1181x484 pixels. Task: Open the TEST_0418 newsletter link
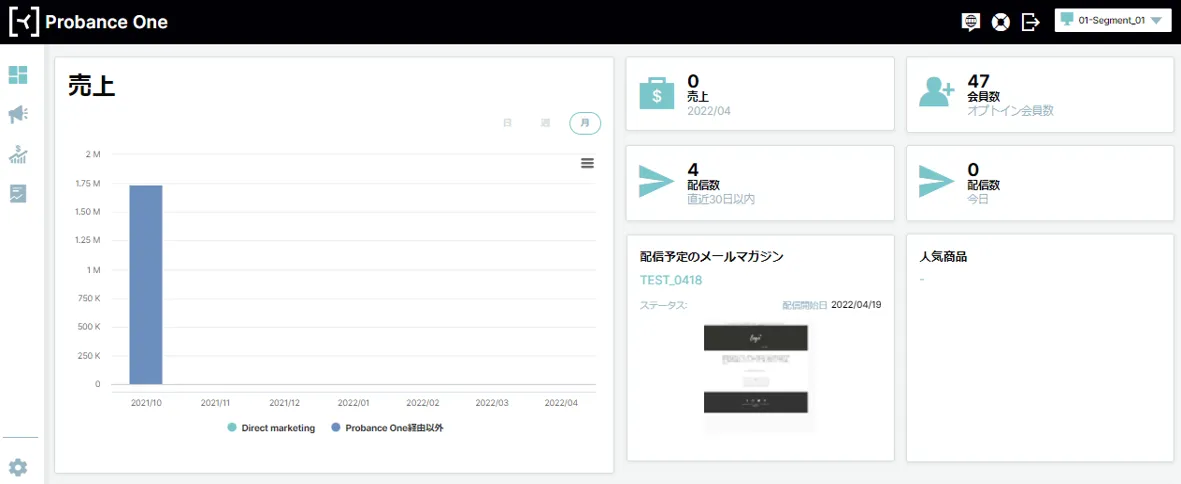pyautogui.click(x=671, y=280)
